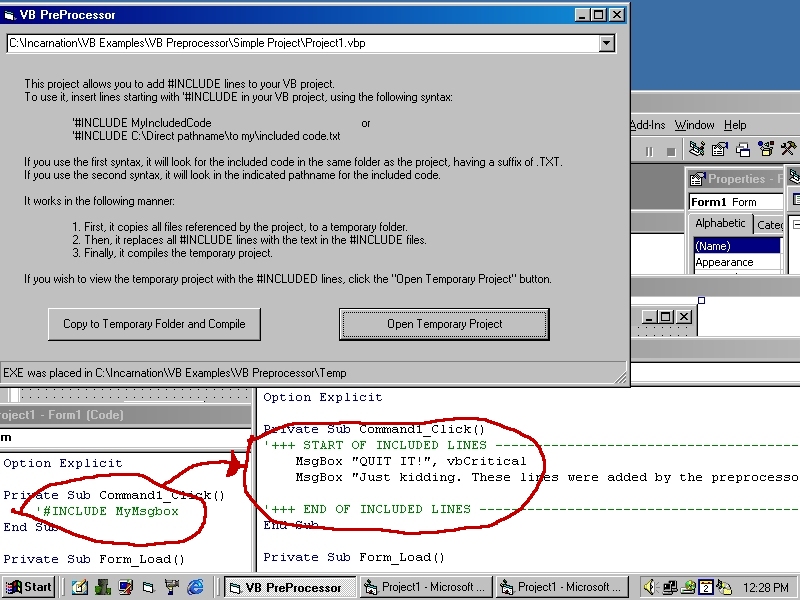The width and height of the screenshot is (800, 600).
Task: Click the volume speaker tray icon
Action: click(x=650, y=587)
